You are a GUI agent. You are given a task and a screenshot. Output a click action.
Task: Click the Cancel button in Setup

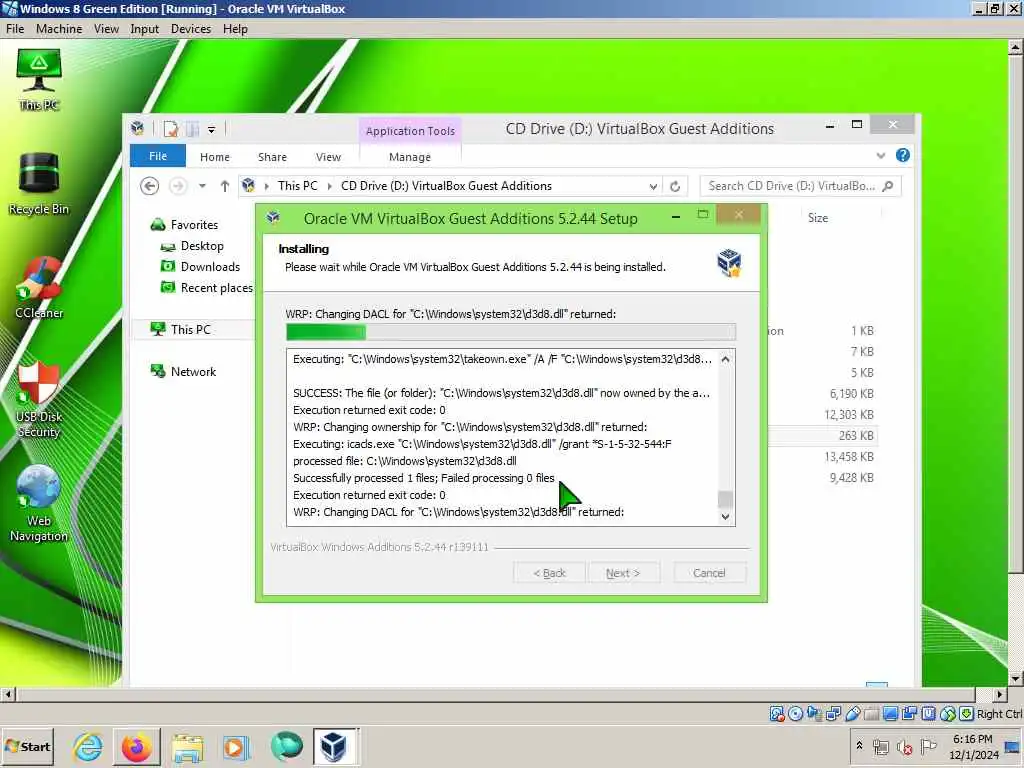click(x=709, y=573)
